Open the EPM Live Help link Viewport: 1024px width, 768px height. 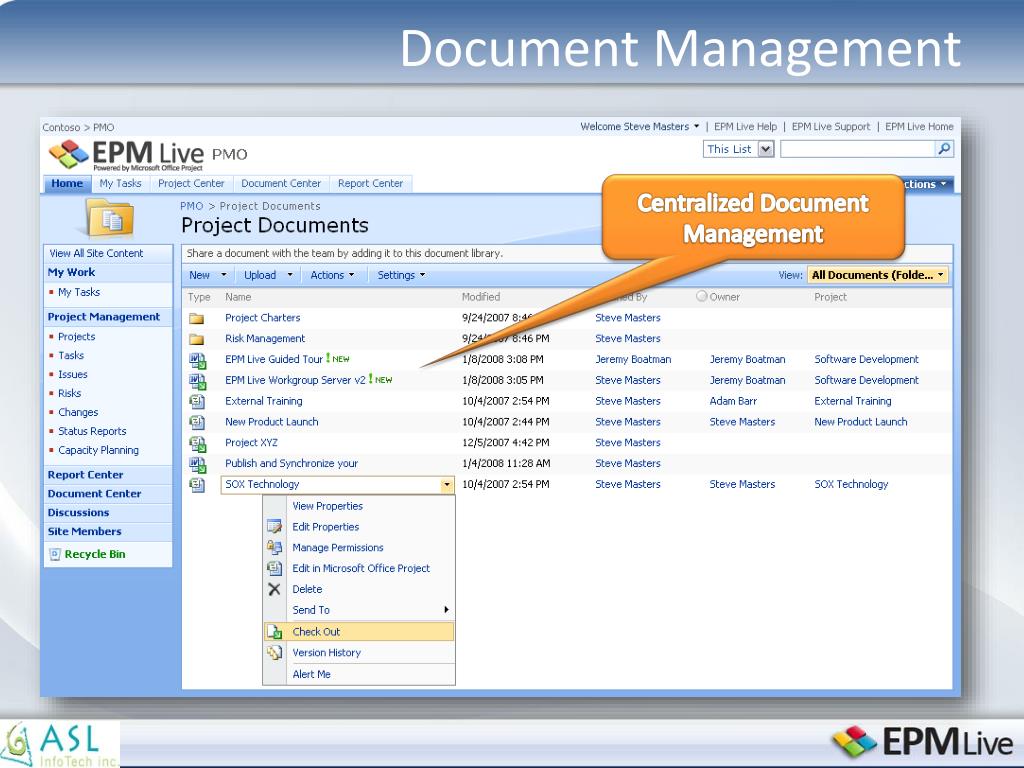pos(745,127)
